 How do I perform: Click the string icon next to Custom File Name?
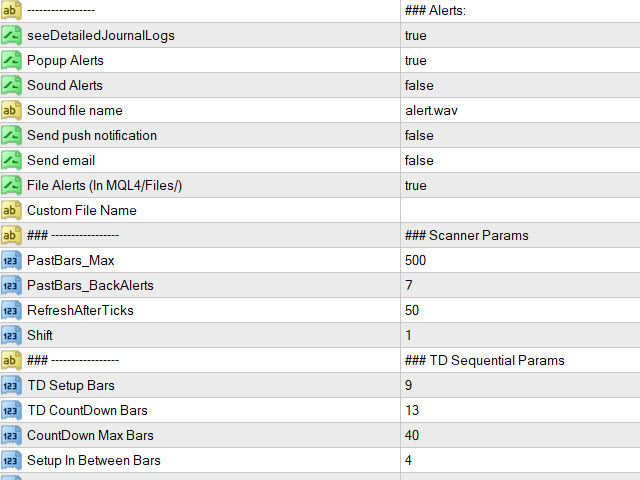point(11,210)
